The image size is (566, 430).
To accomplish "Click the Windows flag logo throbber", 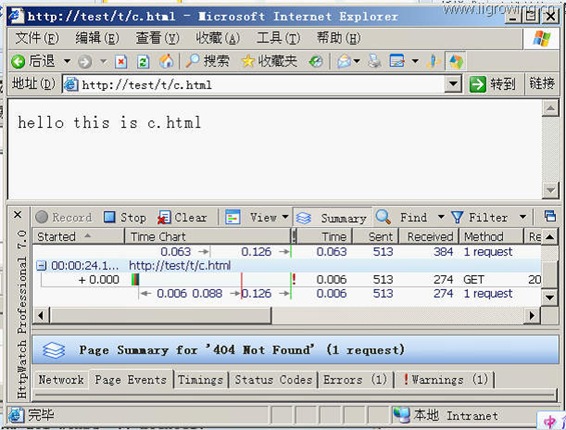I will pyautogui.click(x=542, y=39).
